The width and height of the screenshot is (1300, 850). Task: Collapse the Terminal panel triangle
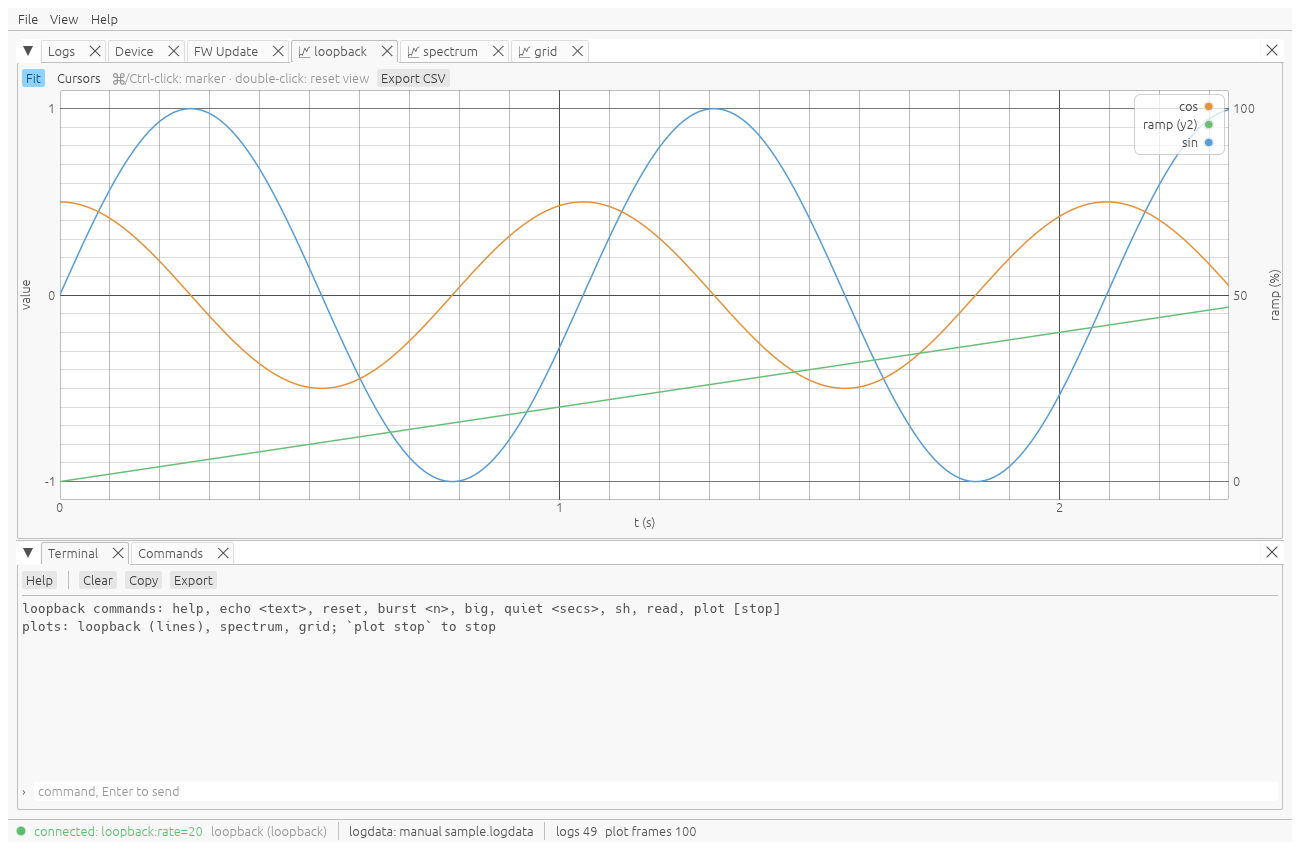pos(28,552)
